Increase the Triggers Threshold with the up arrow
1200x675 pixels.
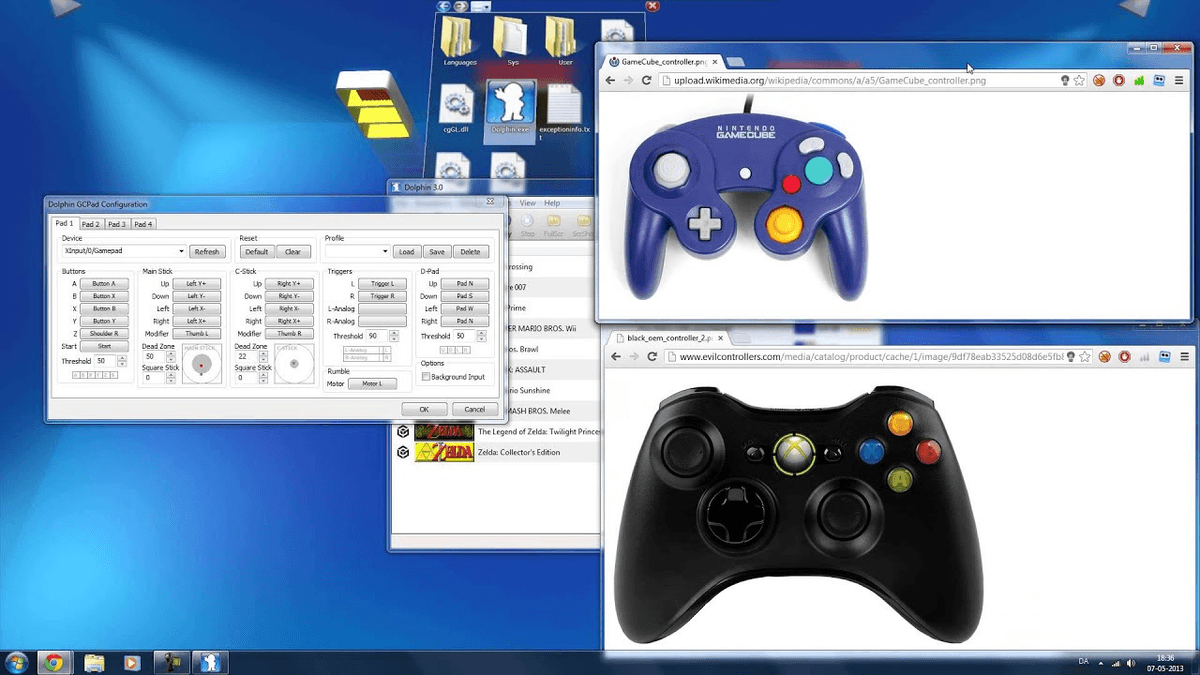pos(394,333)
